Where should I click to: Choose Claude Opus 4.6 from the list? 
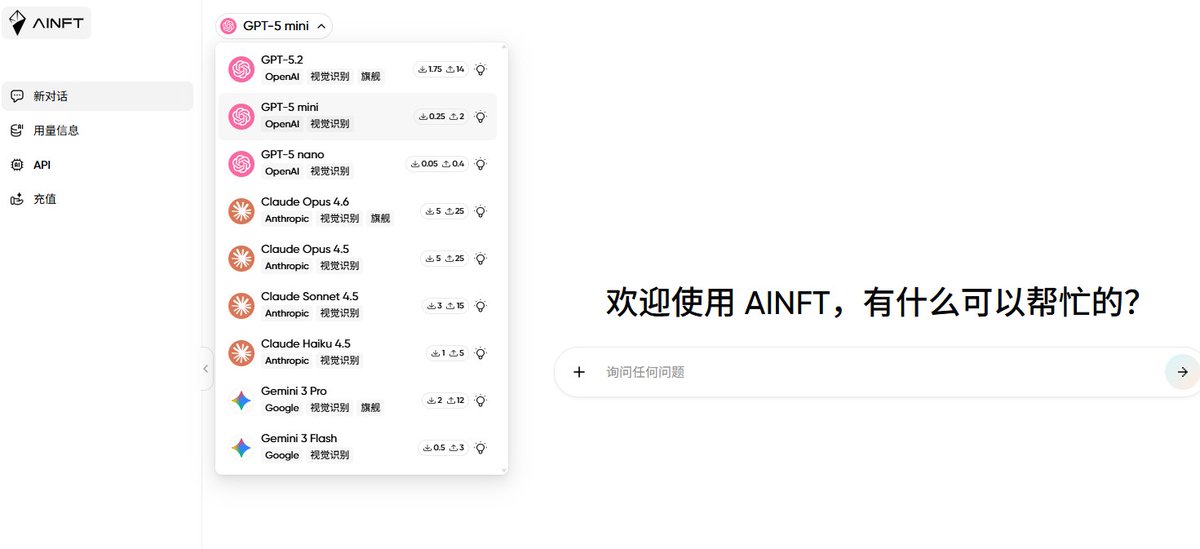[x=358, y=210]
